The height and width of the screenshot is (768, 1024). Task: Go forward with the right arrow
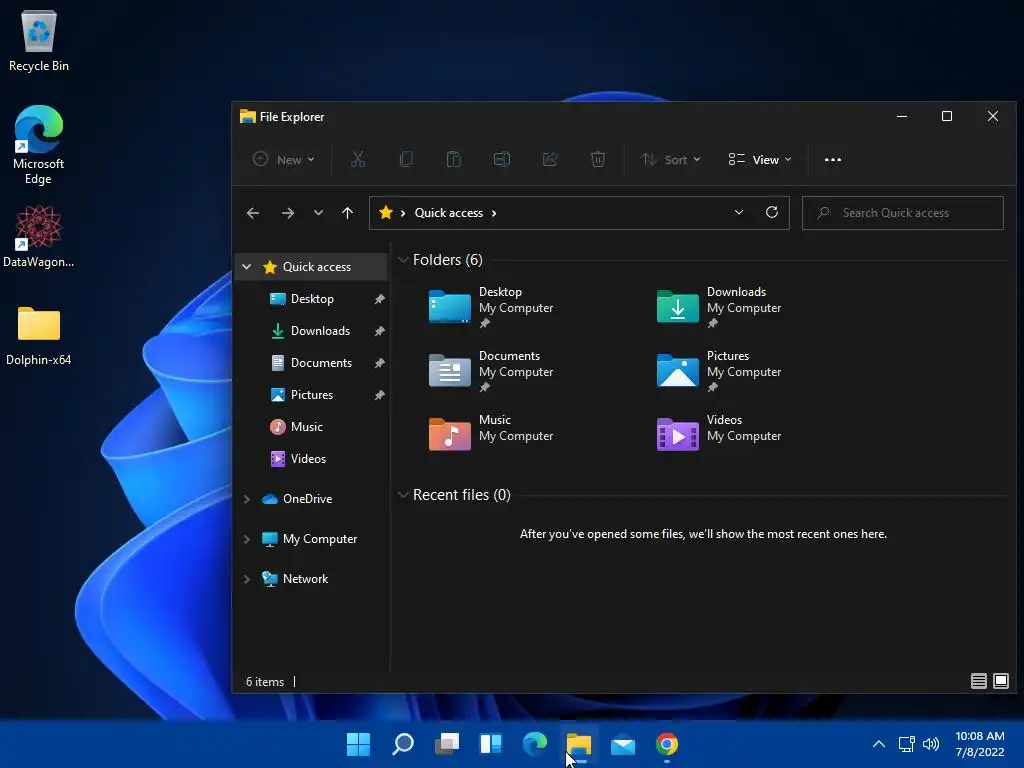point(287,213)
